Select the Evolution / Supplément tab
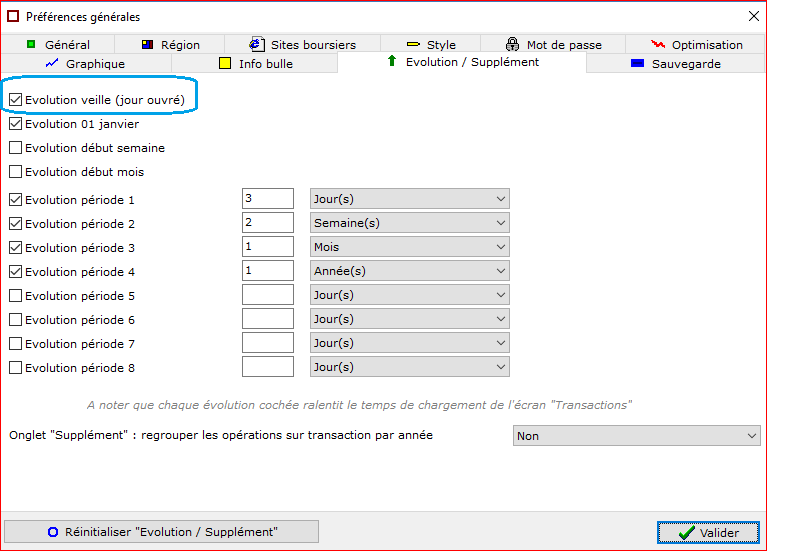Image resolution: width=794 pixels, height=551 pixels. (x=462, y=62)
